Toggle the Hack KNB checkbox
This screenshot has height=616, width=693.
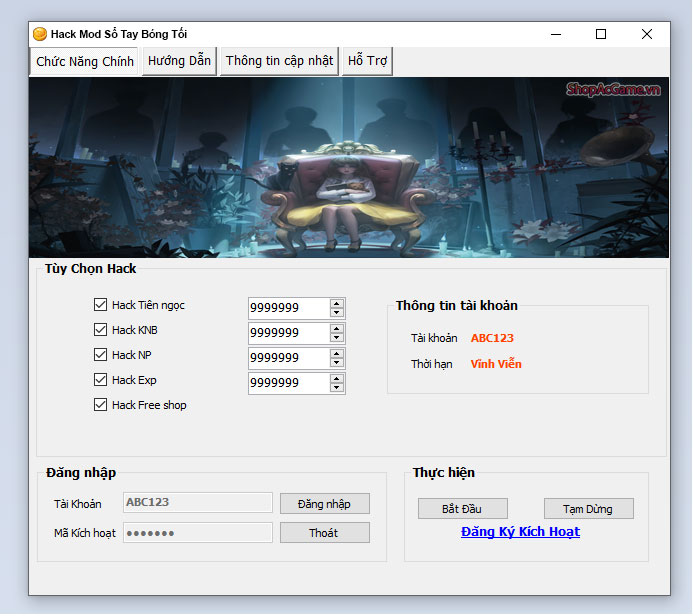(100, 330)
